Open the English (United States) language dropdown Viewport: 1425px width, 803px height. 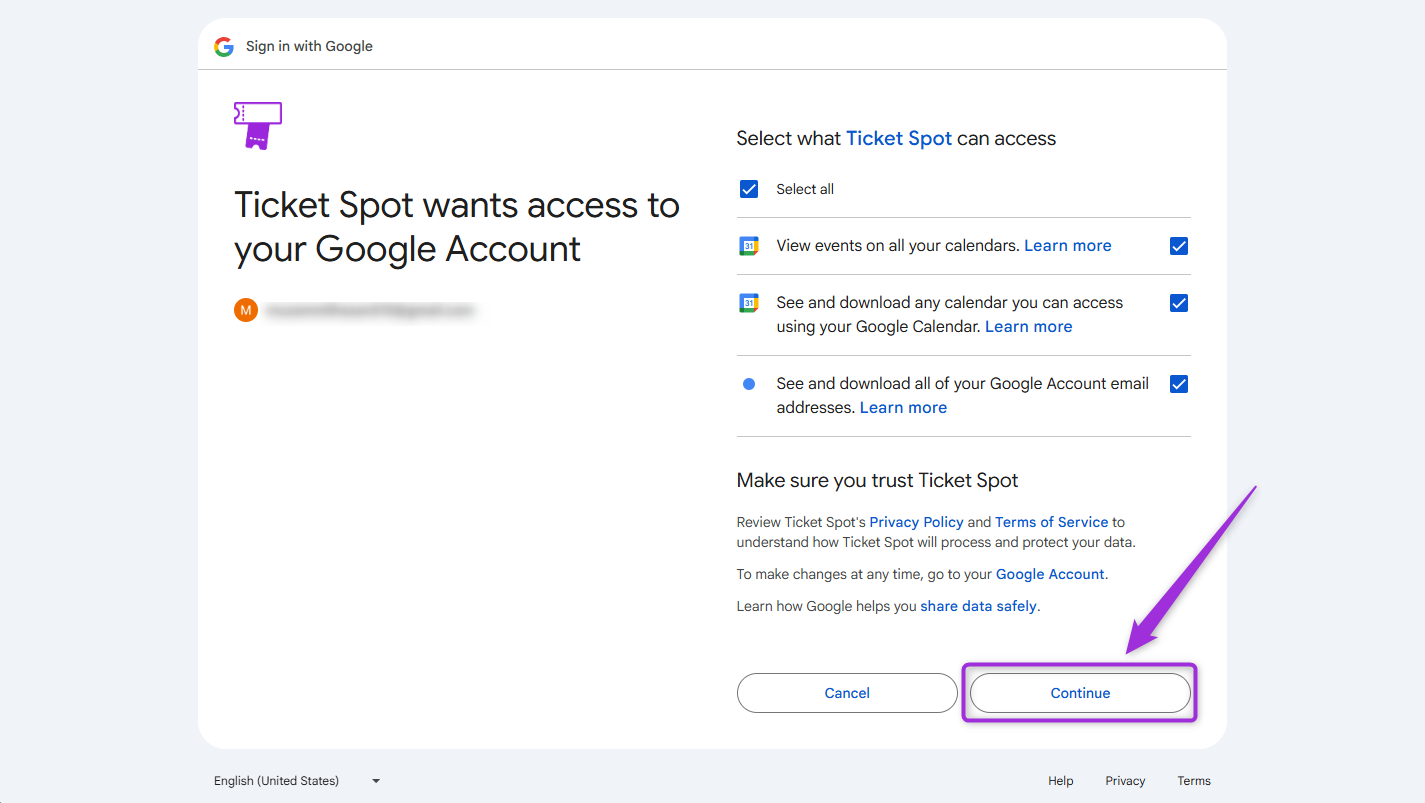tap(297, 781)
